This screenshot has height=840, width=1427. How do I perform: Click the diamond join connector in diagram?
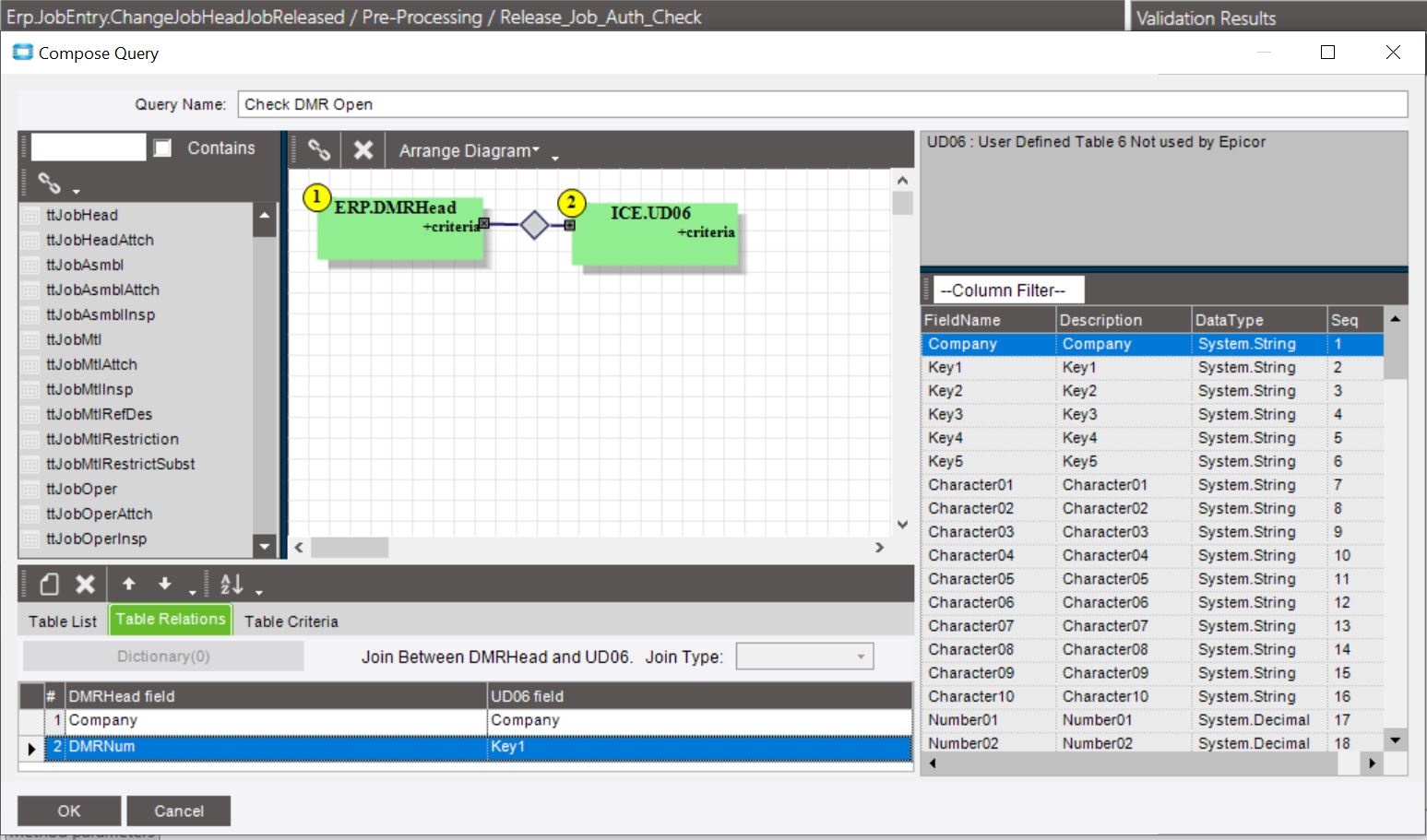[534, 225]
